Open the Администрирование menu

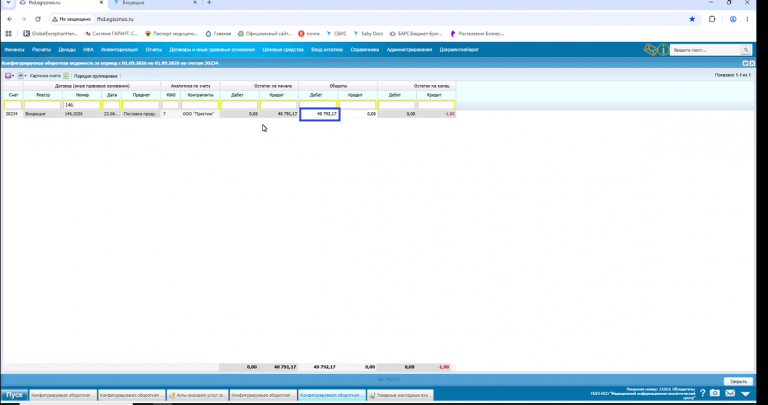click(x=409, y=49)
